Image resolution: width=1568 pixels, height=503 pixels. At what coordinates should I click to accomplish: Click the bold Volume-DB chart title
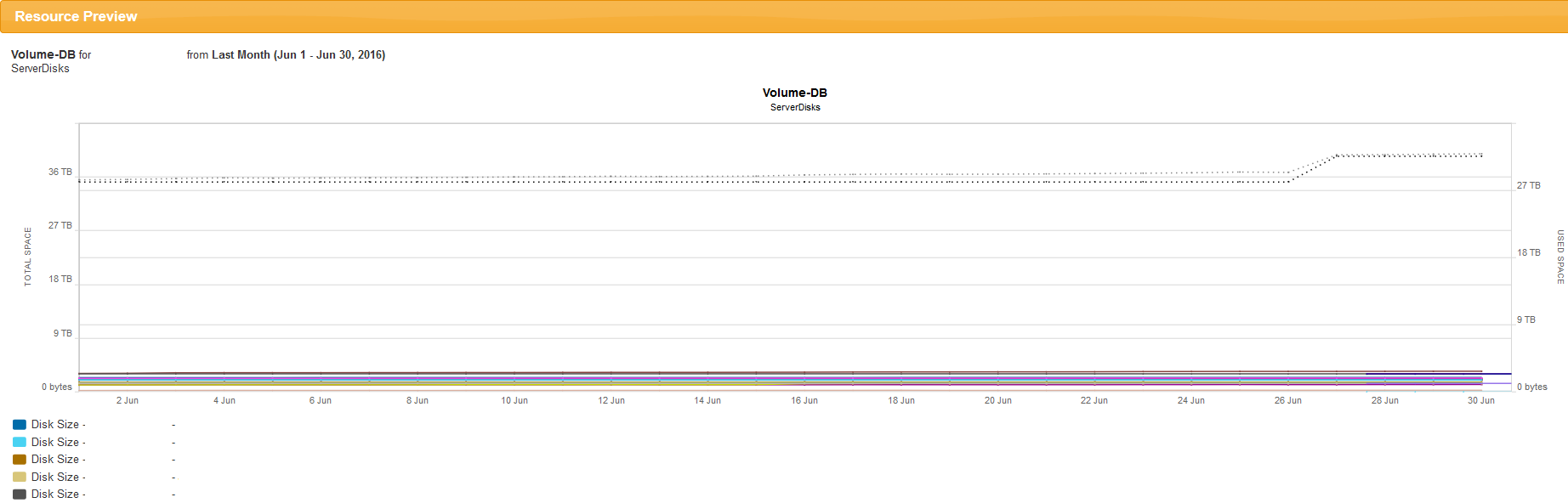pos(795,93)
